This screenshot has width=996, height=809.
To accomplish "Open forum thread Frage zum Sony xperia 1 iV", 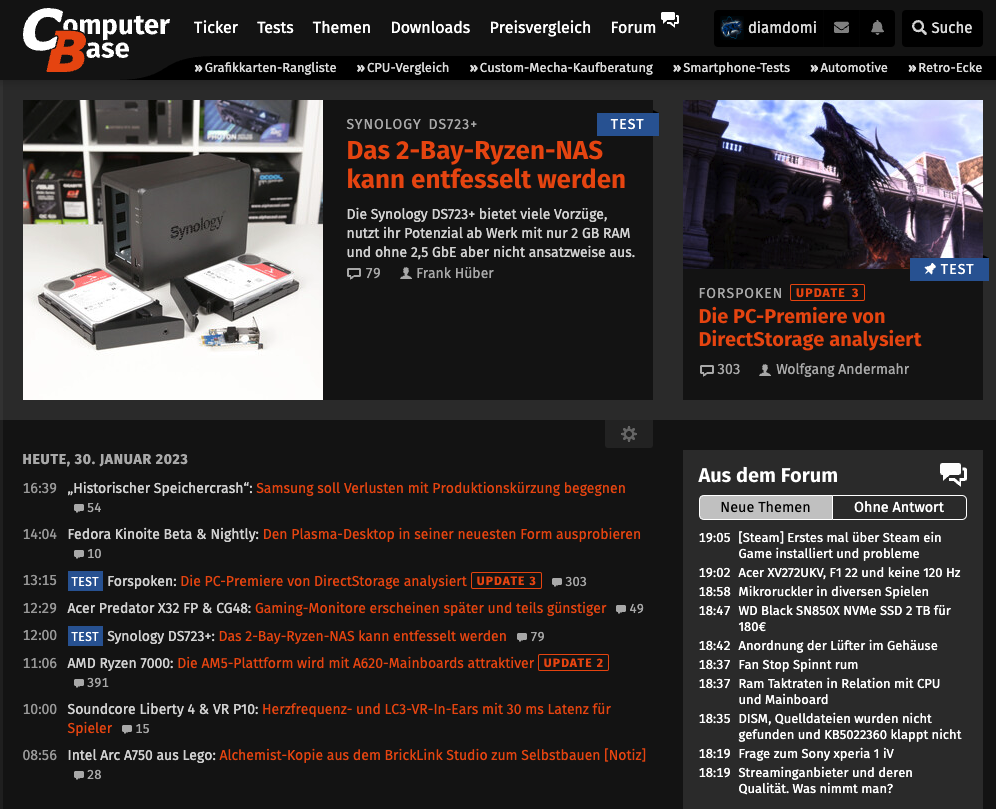I will [x=816, y=754].
